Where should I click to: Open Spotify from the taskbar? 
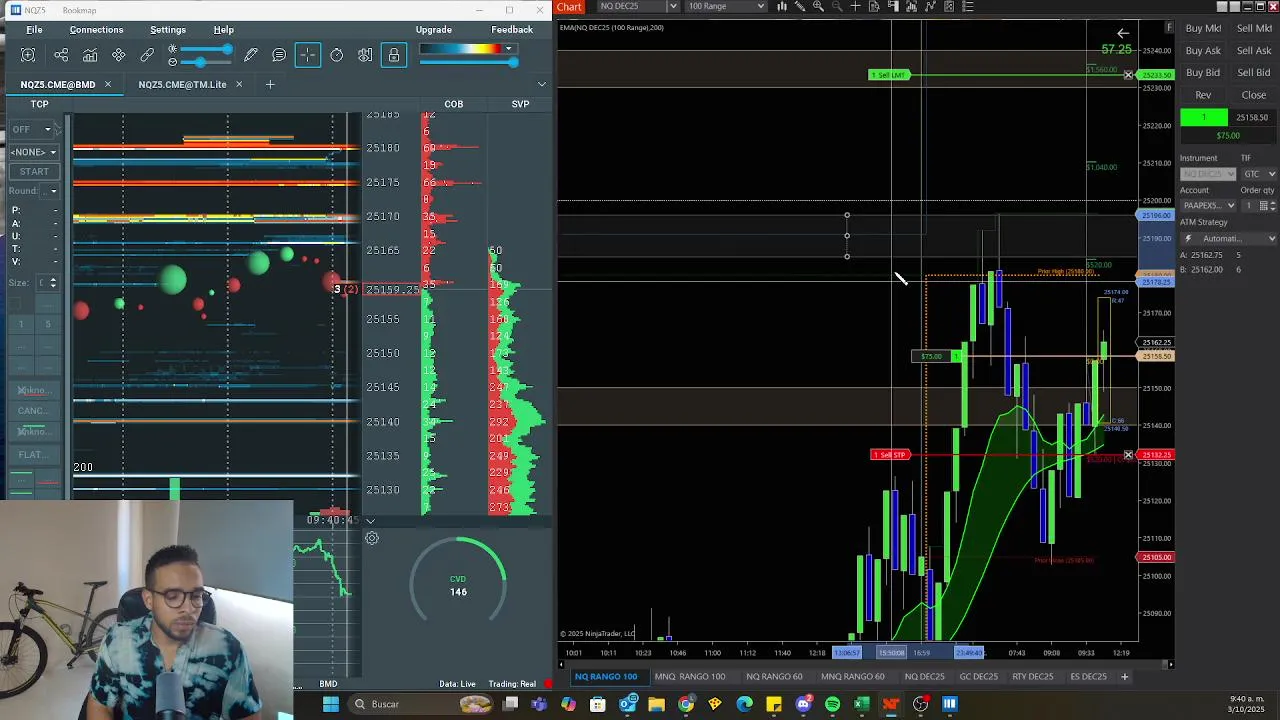click(832, 704)
